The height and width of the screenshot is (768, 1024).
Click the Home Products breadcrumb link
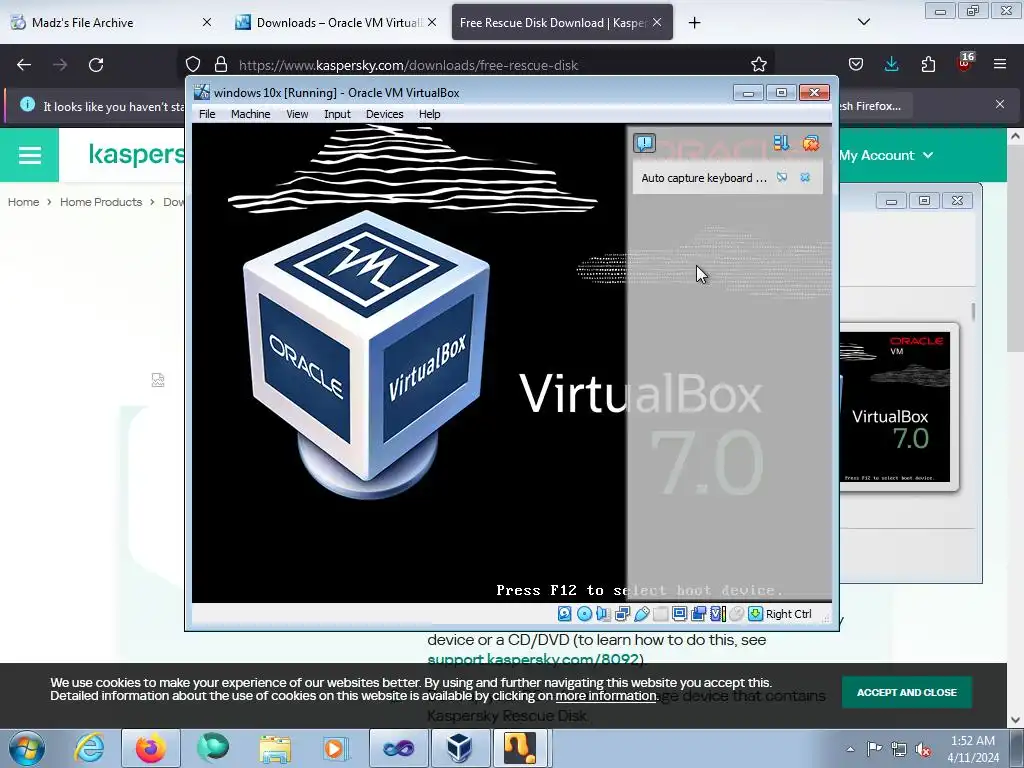101,202
